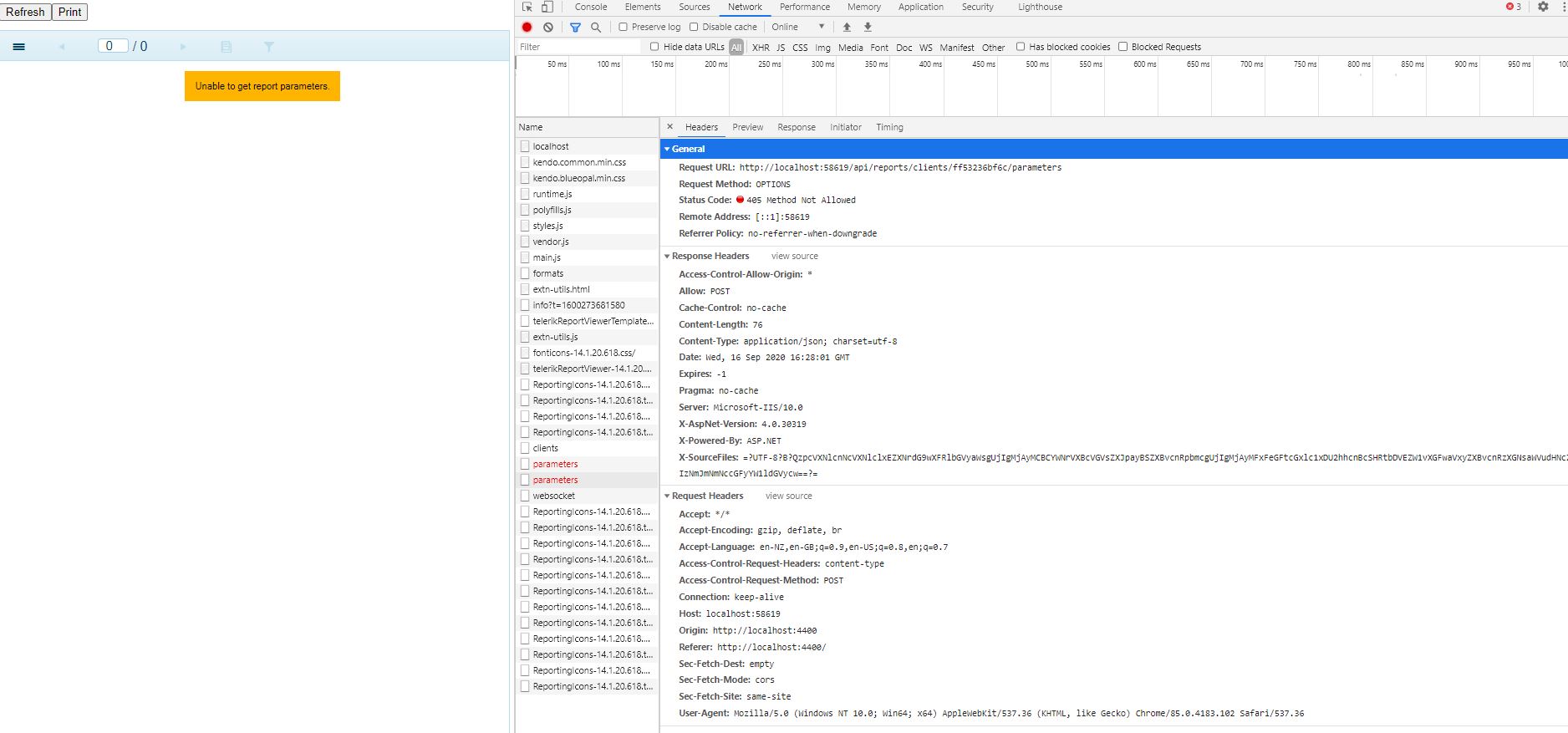Close the request details pane
The height and width of the screenshot is (733, 1568).
[669, 127]
